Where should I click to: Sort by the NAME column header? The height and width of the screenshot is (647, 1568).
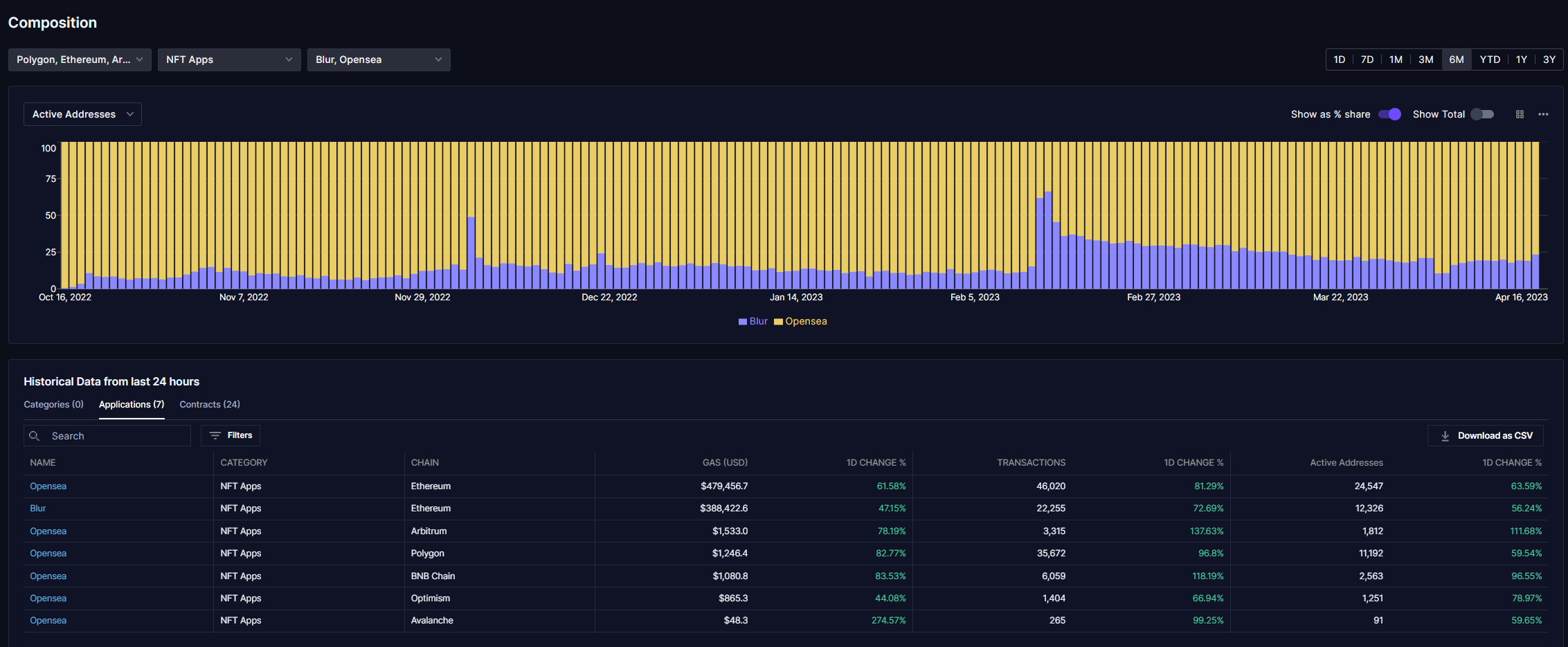tap(43, 462)
